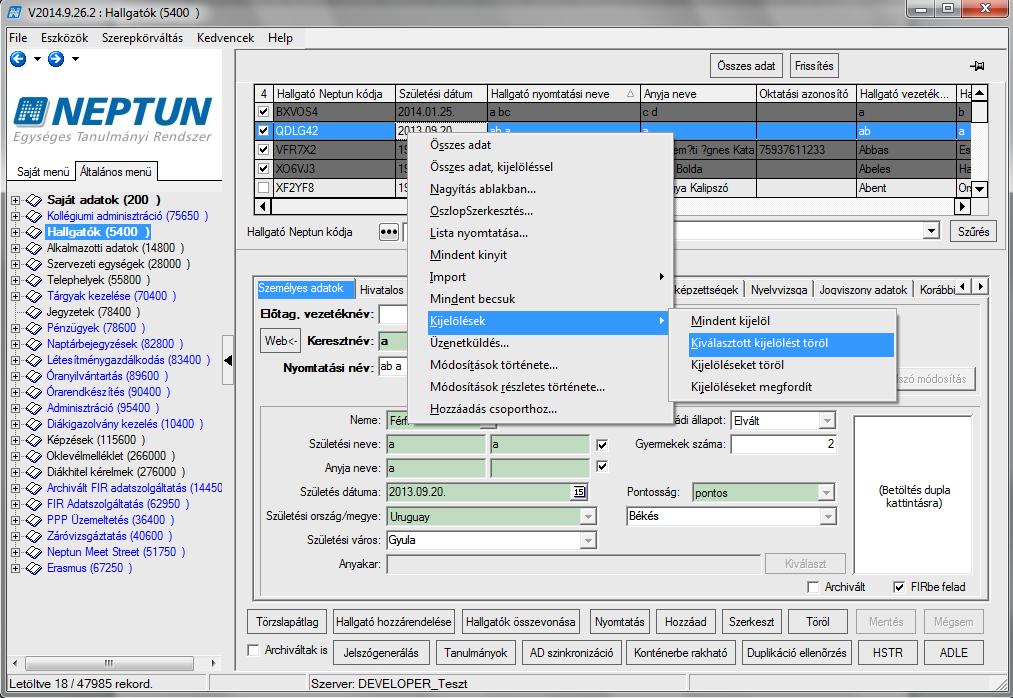Toggle the checkbox beside Születési neve
The height and width of the screenshot is (698, 1013).
(602, 445)
